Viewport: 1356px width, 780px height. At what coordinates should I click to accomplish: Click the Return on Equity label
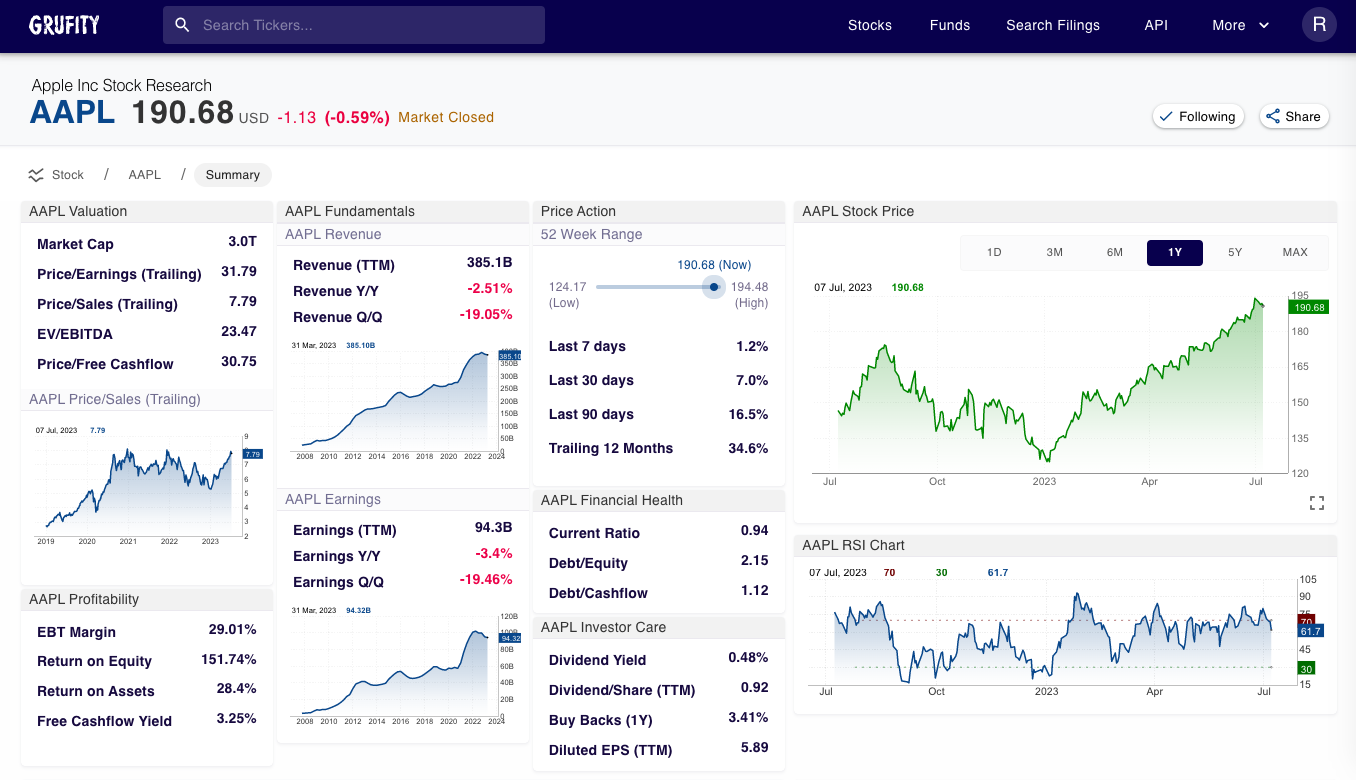94,661
